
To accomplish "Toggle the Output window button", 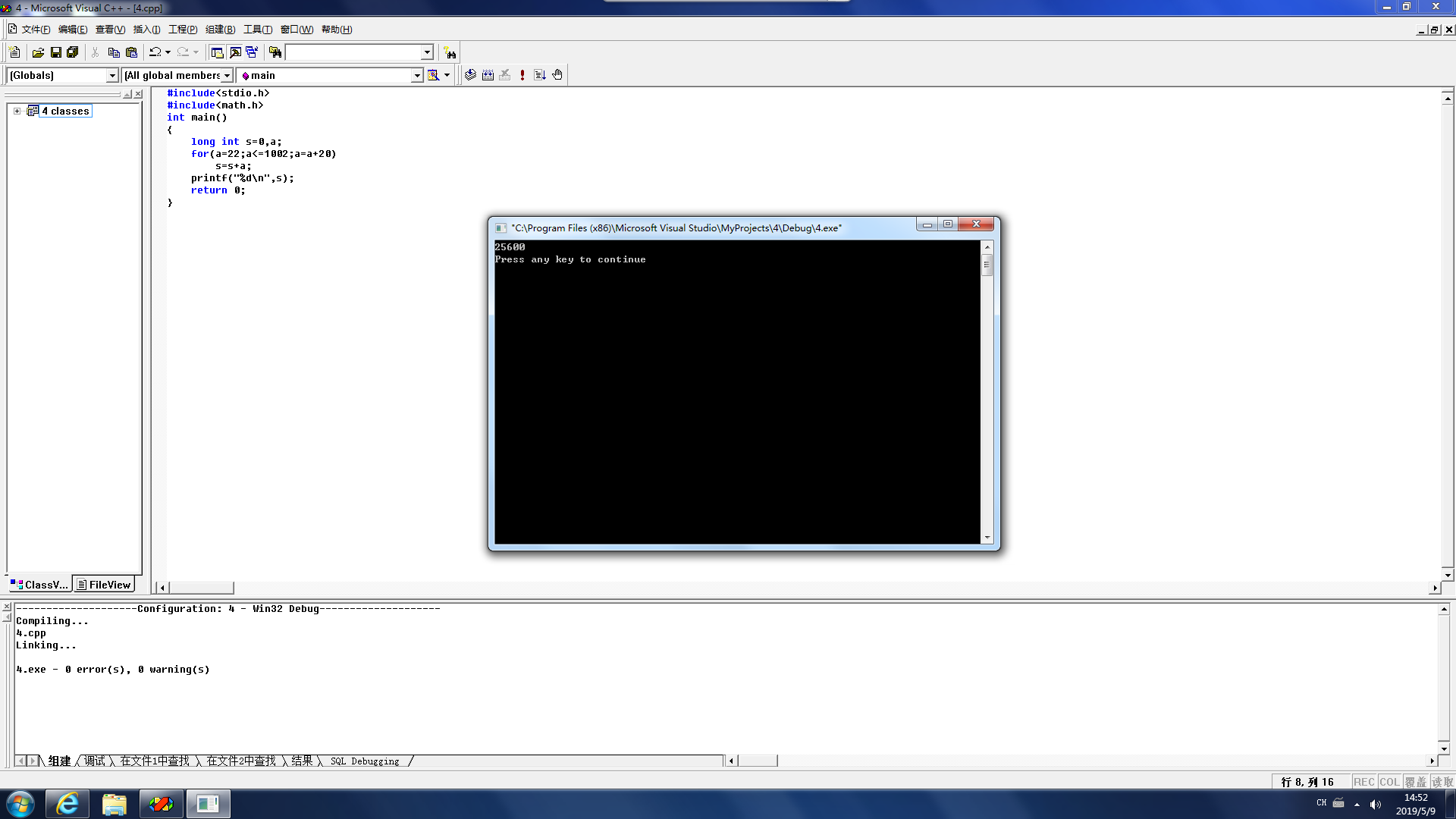I will point(235,52).
